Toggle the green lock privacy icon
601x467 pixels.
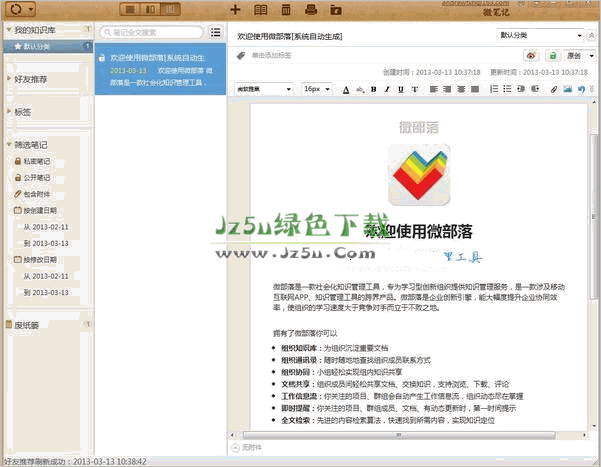(x=552, y=56)
